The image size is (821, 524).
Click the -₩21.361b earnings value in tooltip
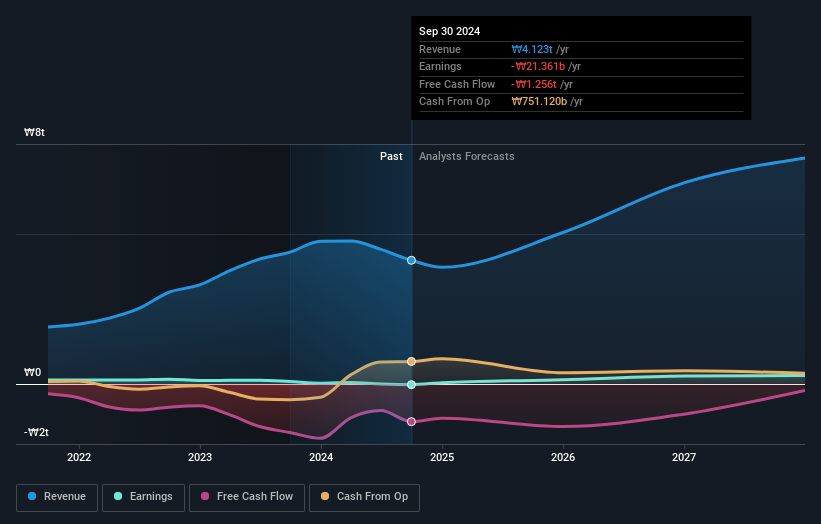tap(538, 66)
